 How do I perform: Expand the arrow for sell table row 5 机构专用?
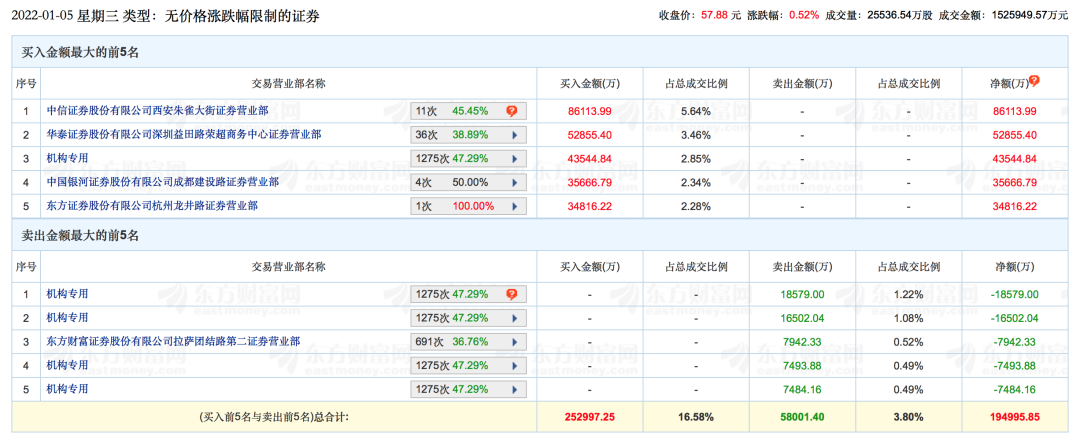point(514,389)
